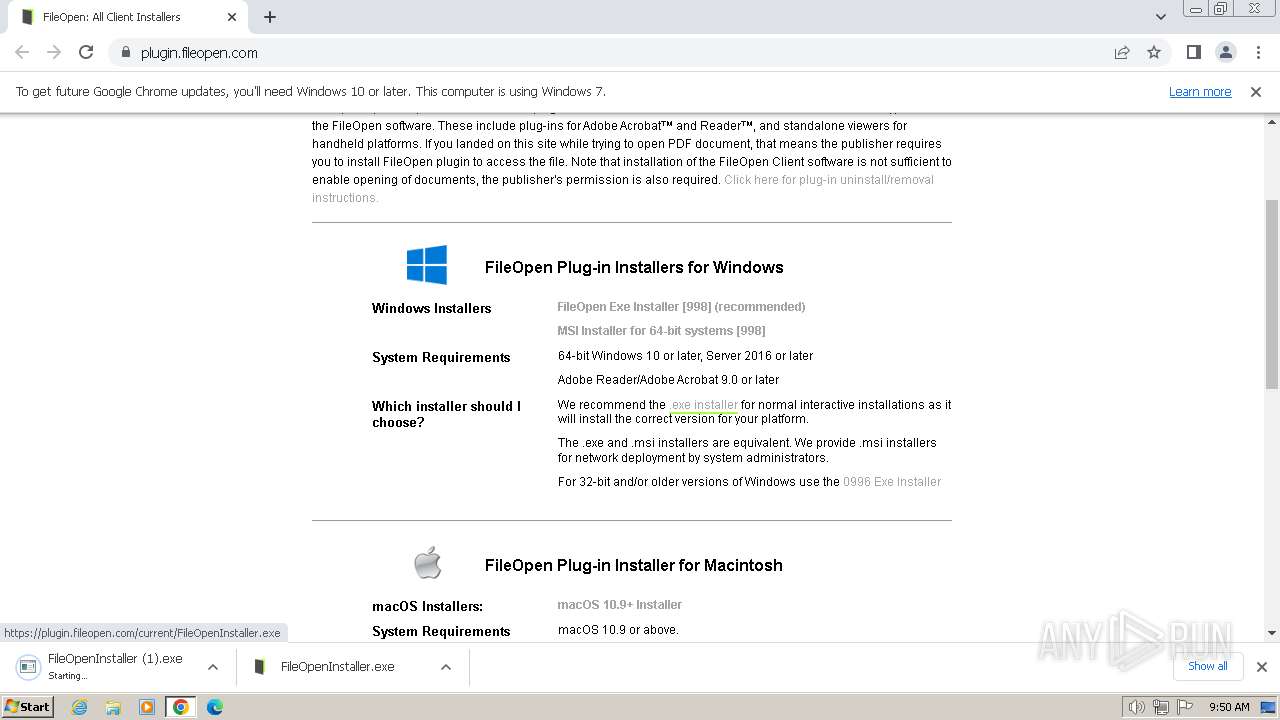Click the lock icon in address bar
Image resolution: width=1280 pixels, height=720 pixels.
[125, 53]
